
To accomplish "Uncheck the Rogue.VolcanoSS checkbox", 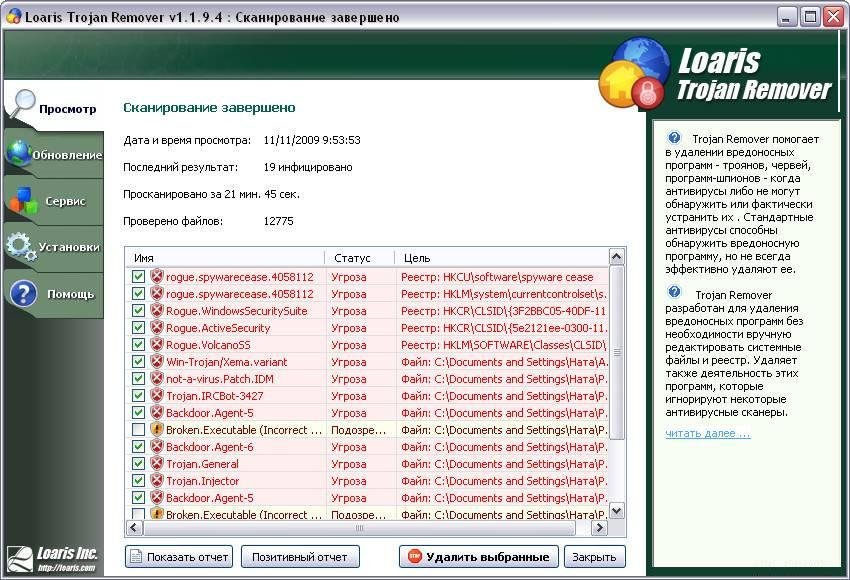I will (138, 344).
